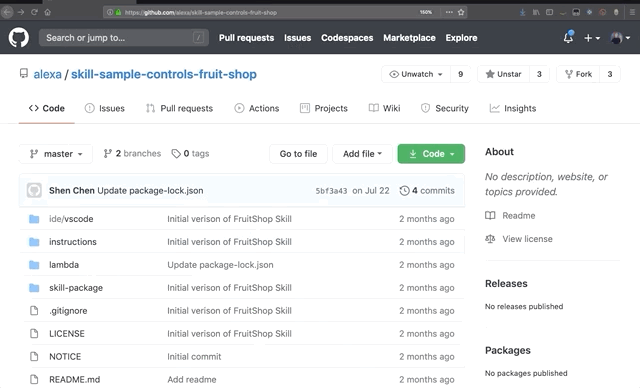Open the Initial commit message link
The image size is (640, 388).
point(194,357)
